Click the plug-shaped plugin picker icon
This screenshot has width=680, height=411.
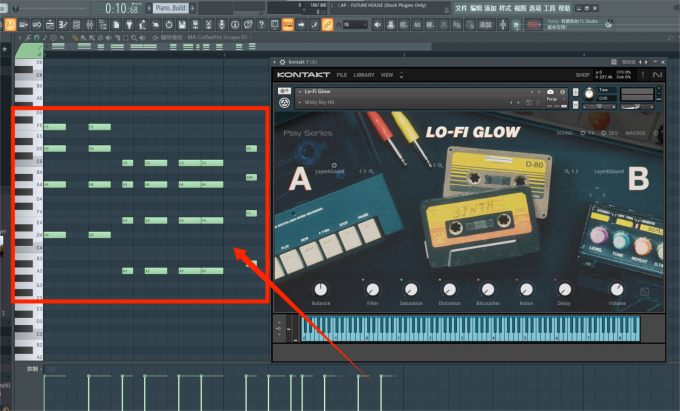[129, 25]
